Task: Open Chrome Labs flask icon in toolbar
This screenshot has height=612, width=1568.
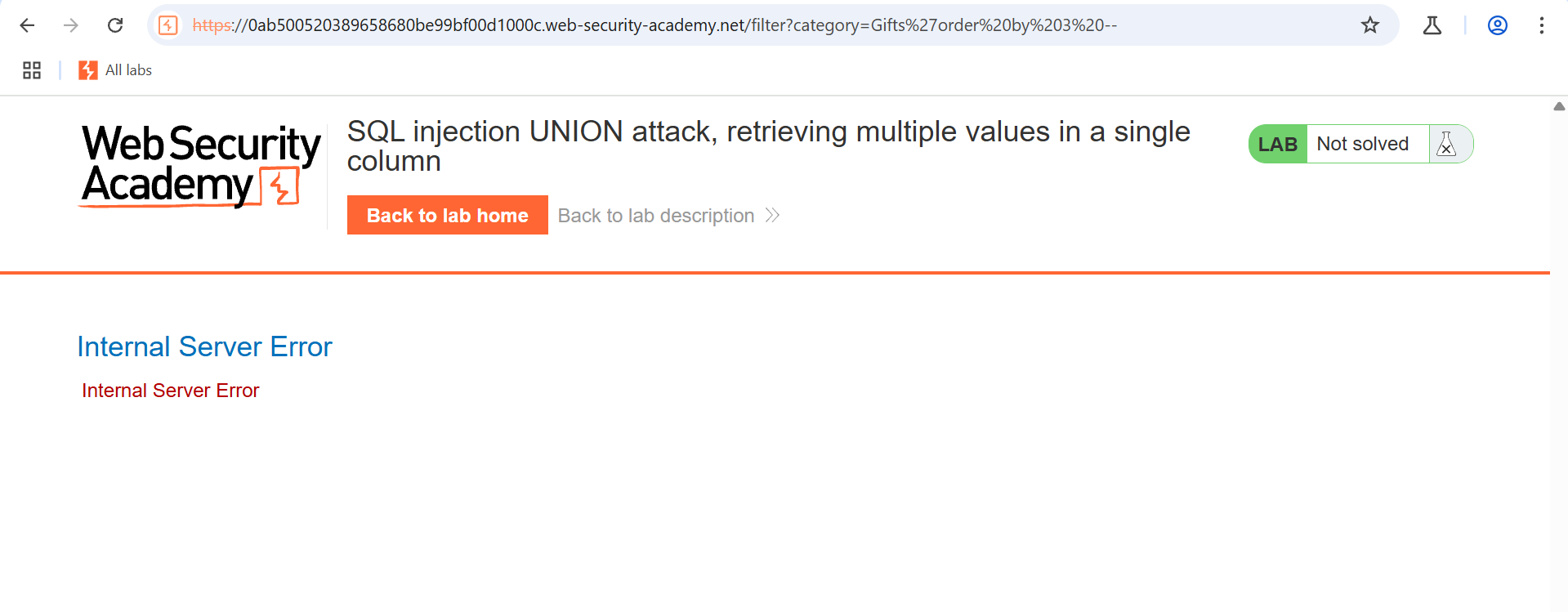Action: click(1432, 25)
